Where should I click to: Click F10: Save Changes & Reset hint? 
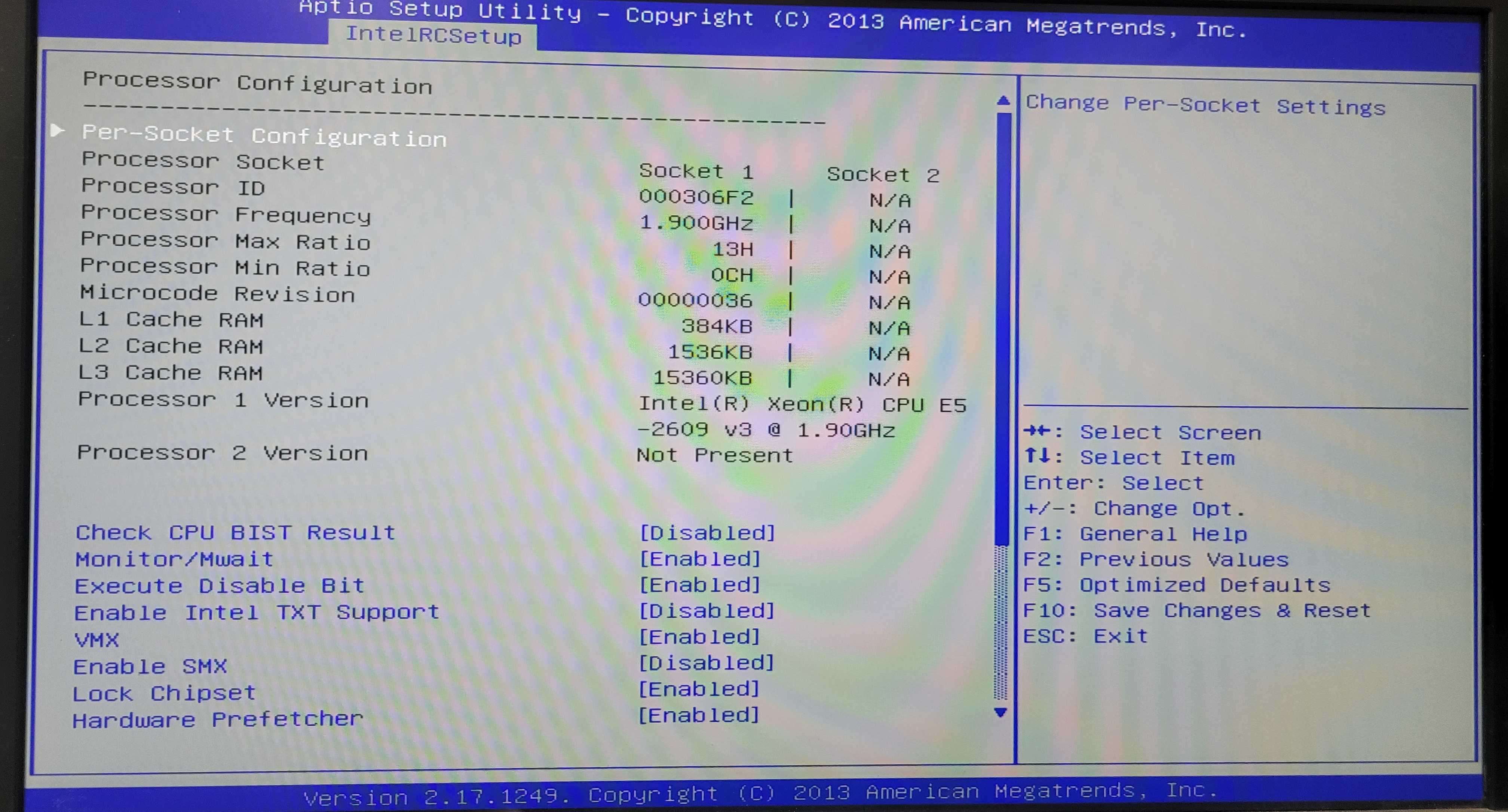click(x=1196, y=610)
